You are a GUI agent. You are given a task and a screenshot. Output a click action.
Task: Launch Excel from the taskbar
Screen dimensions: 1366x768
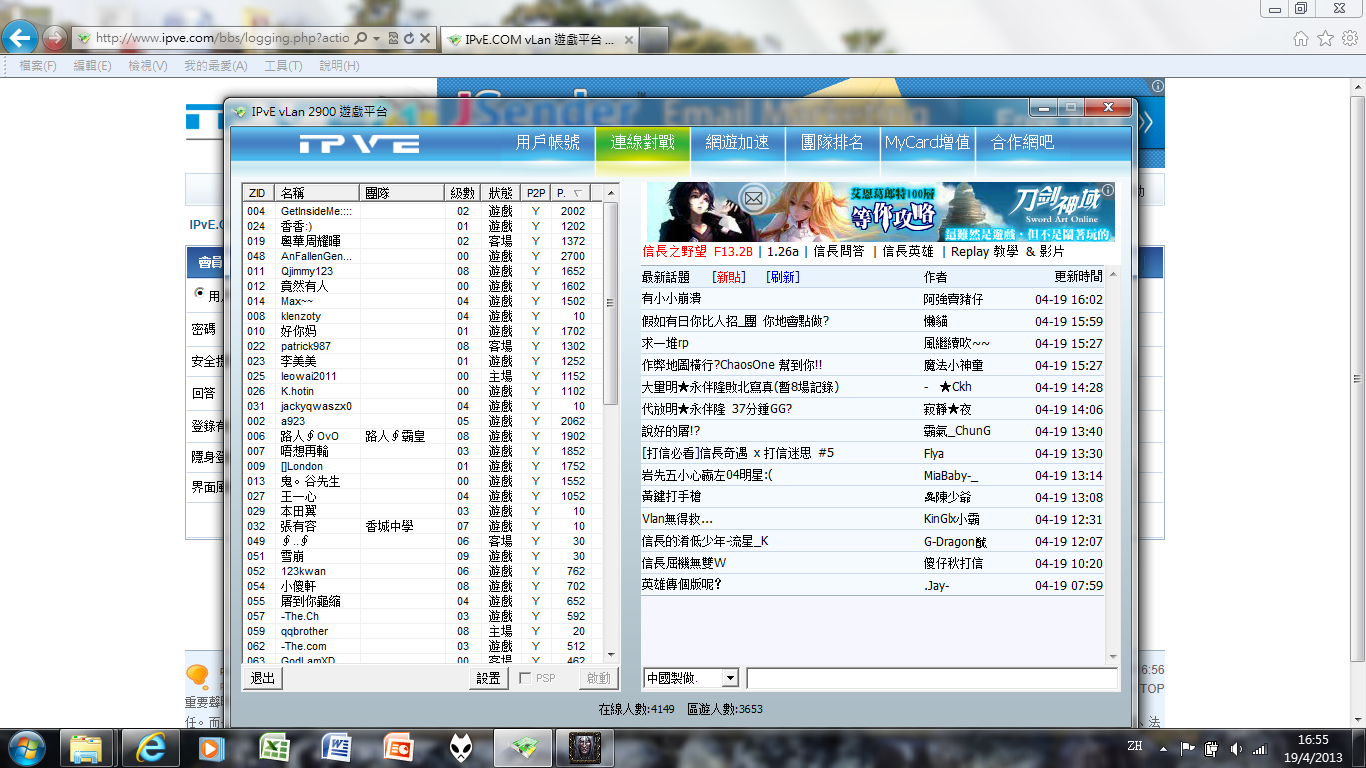[274, 747]
